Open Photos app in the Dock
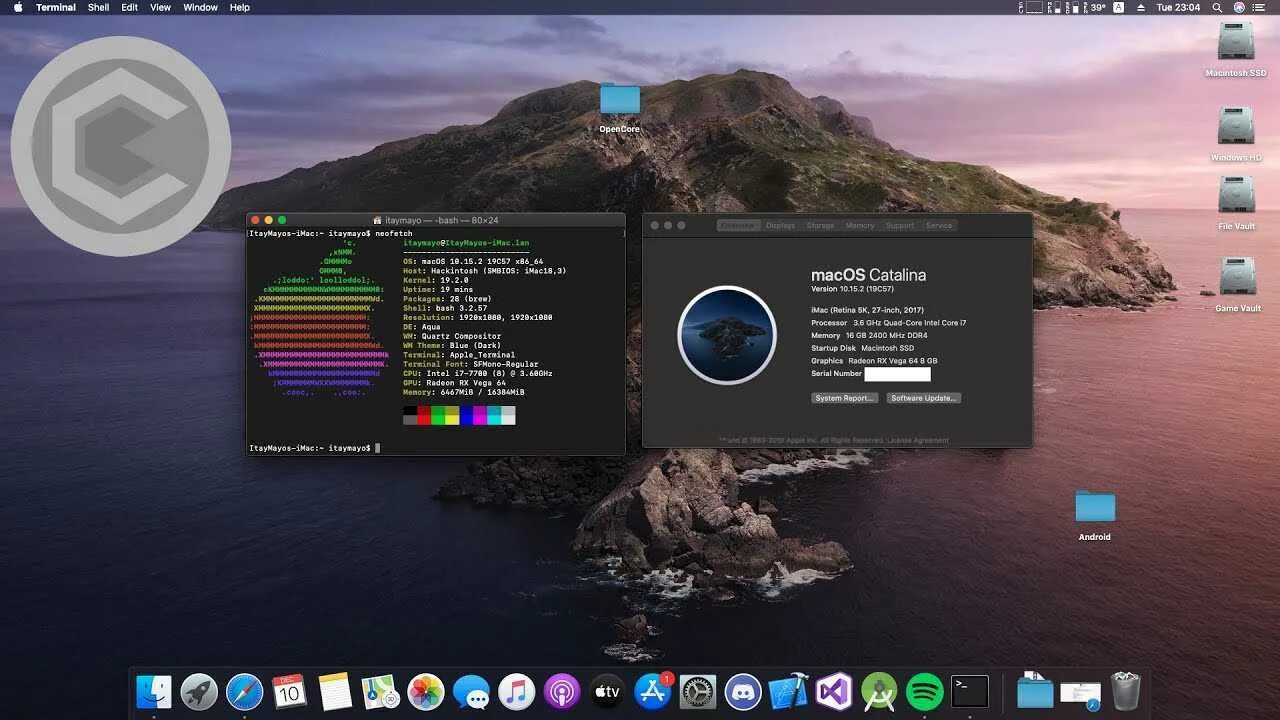 click(426, 691)
